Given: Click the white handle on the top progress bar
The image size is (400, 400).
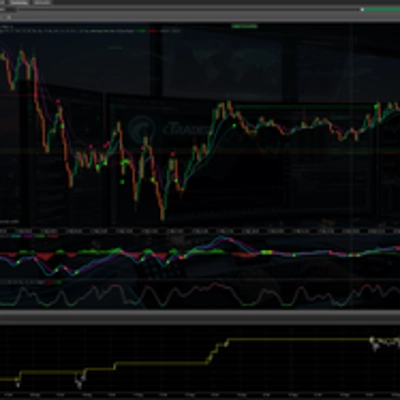Looking at the screenshot, I should [x=362, y=10].
